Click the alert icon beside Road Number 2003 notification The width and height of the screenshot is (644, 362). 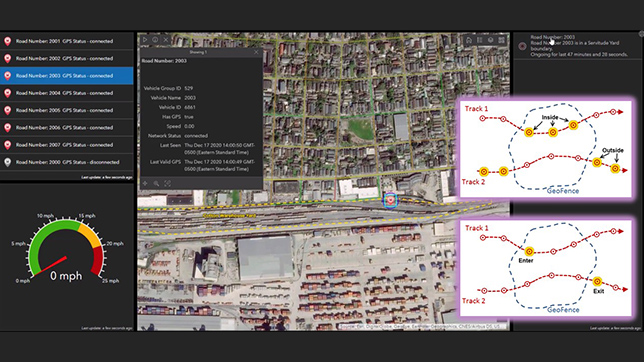(522, 46)
